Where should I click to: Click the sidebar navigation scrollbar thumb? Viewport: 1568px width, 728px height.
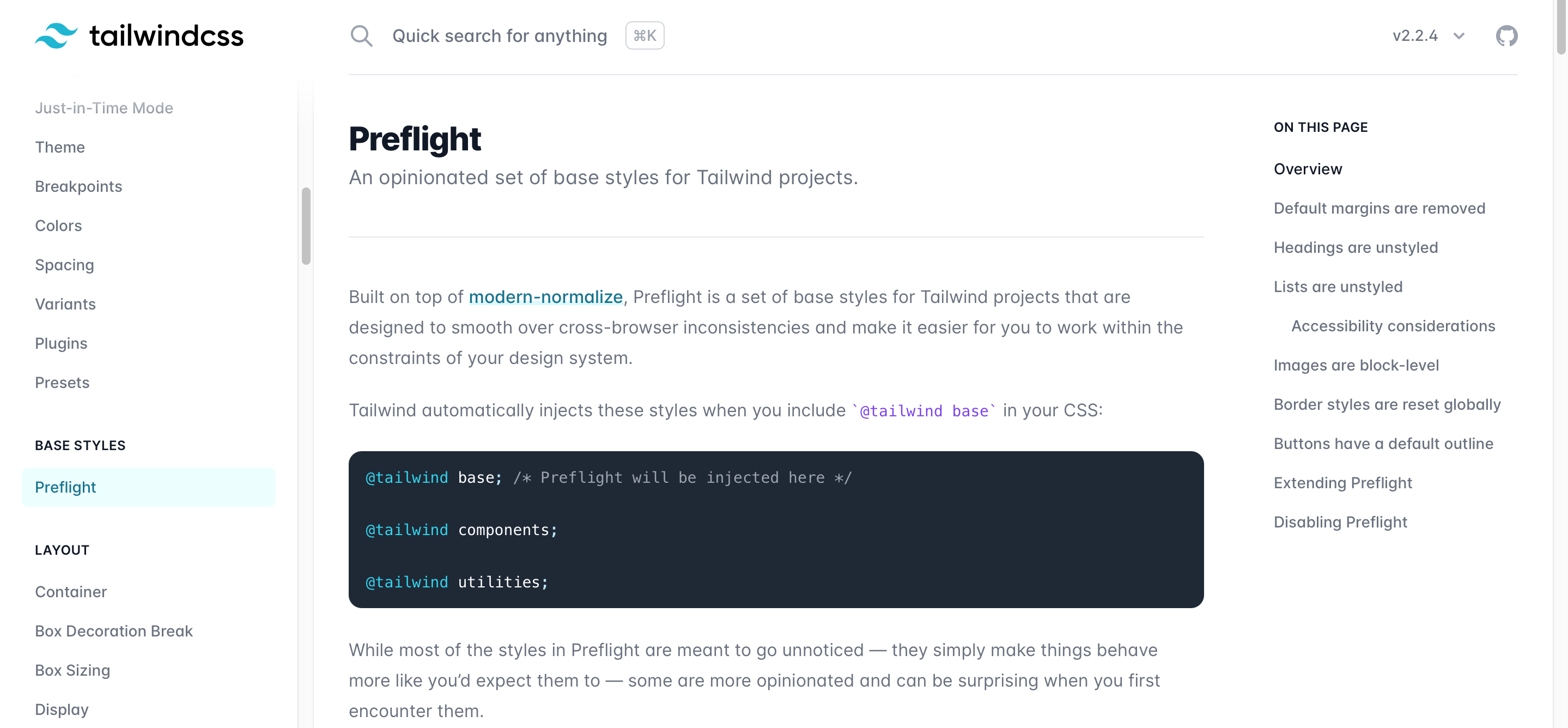pyautogui.click(x=306, y=226)
